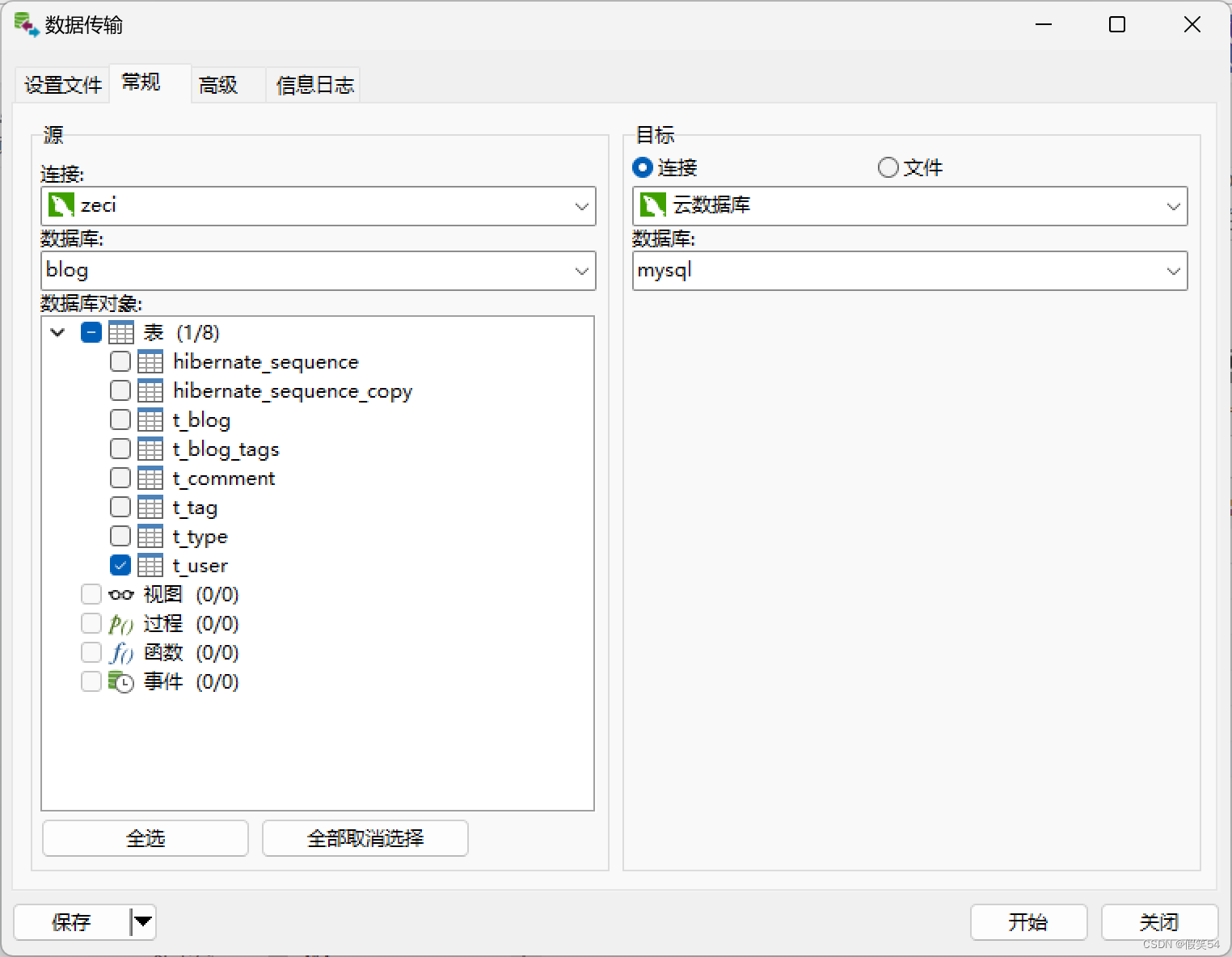Click the connection icon beside 云数据库

(x=652, y=204)
